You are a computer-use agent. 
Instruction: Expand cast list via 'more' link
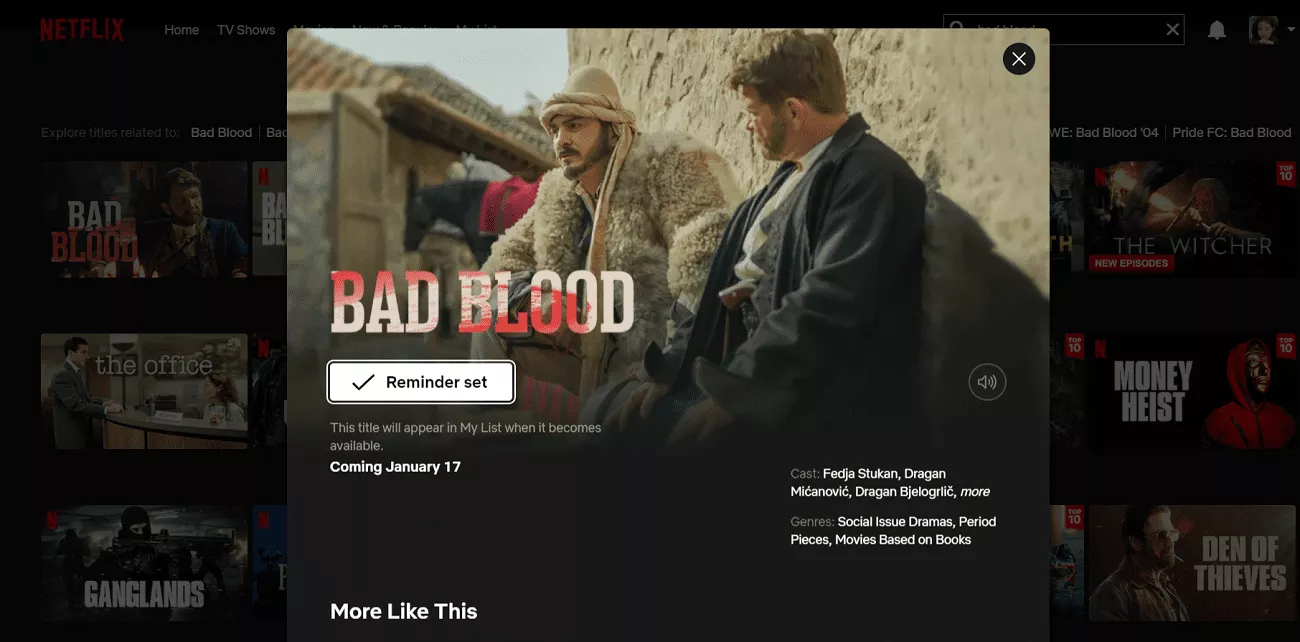[x=975, y=492]
